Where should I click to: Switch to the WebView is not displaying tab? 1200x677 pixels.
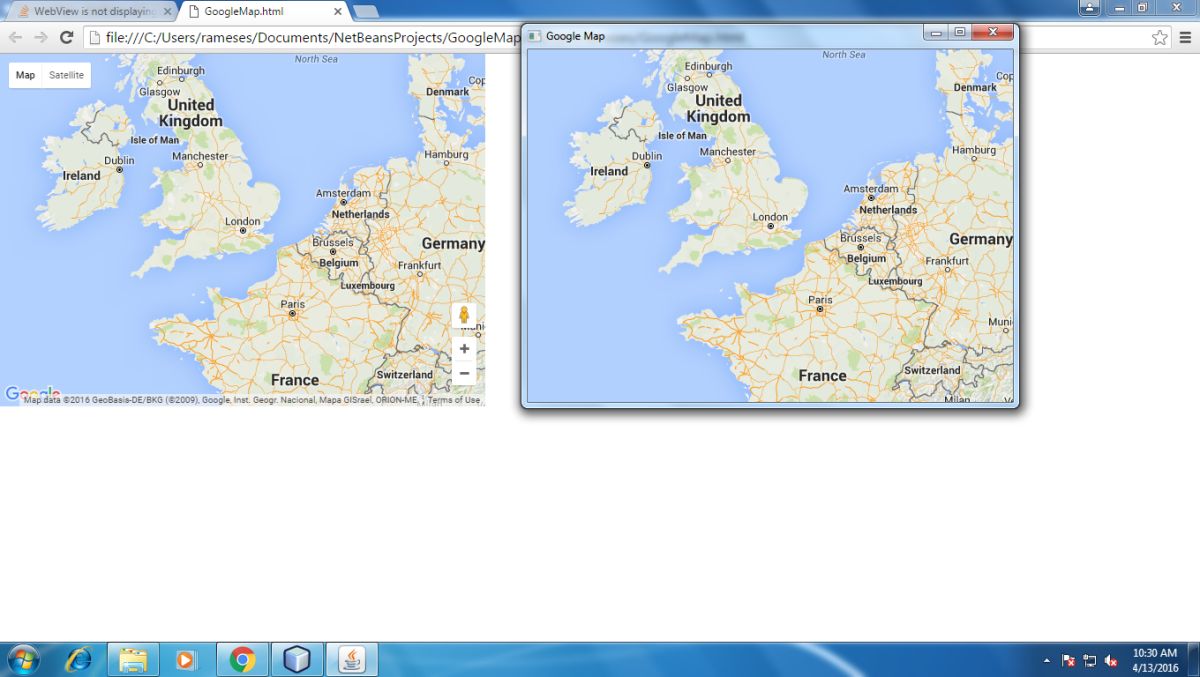tap(92, 12)
